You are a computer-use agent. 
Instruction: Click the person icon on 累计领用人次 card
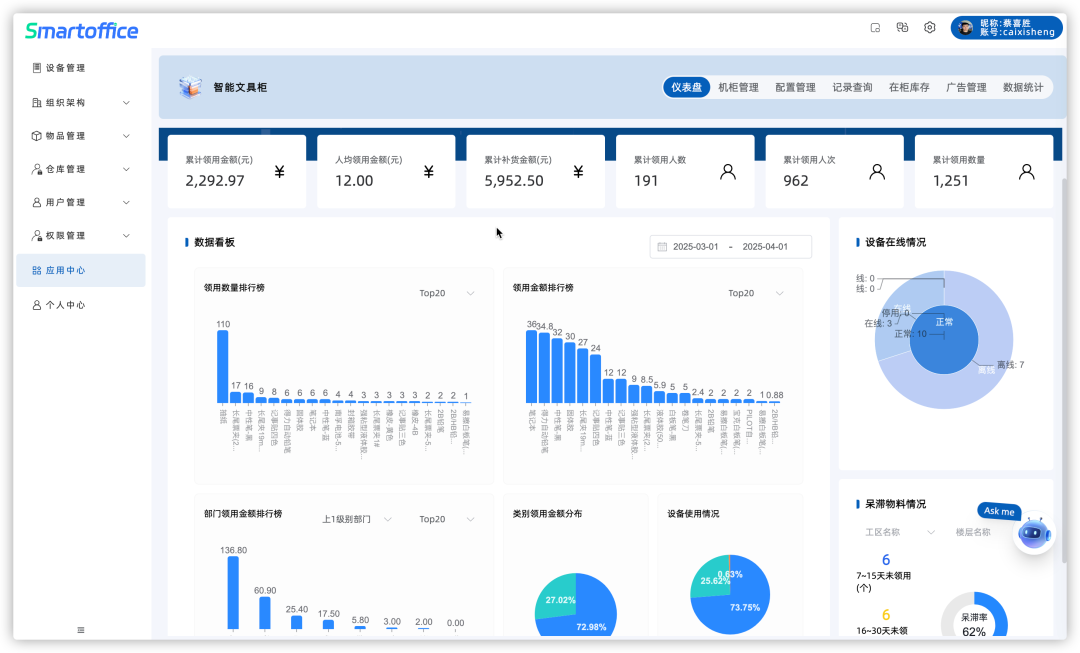[877, 172]
